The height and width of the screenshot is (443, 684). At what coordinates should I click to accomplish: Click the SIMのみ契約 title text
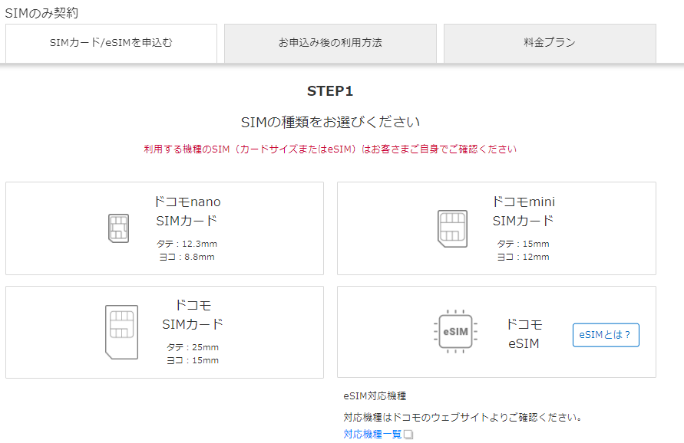pos(42,13)
